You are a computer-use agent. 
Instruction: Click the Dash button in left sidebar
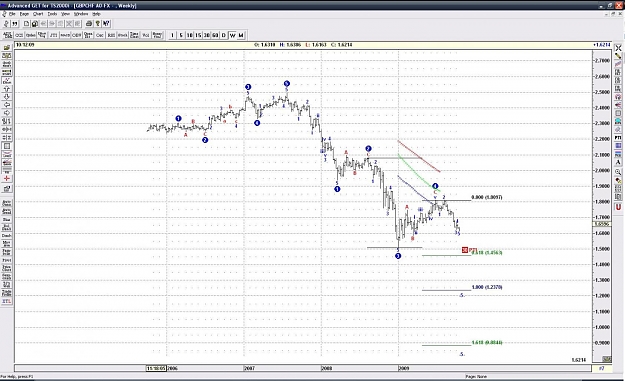(x=7, y=236)
